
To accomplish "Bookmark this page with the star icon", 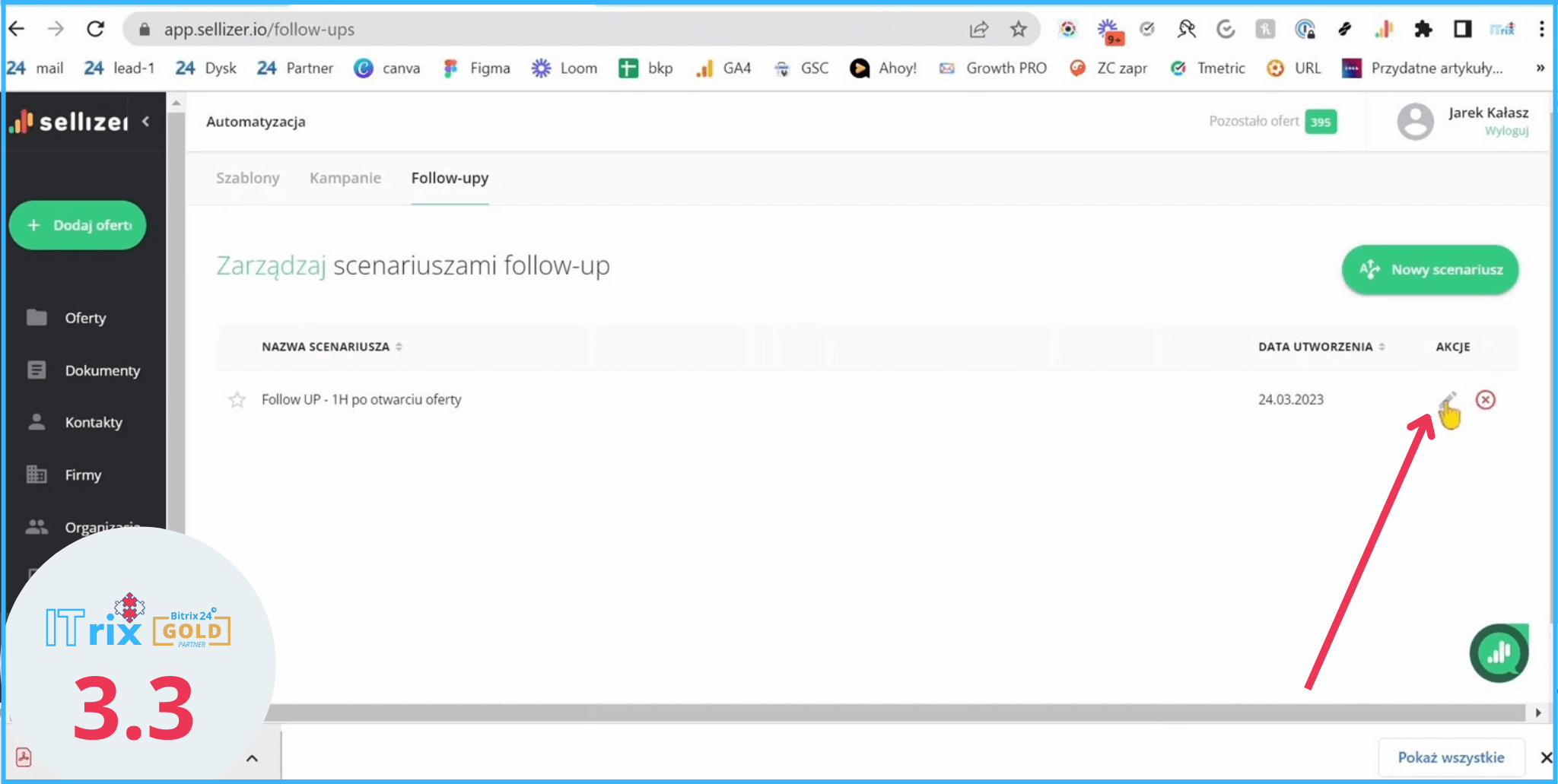I will click(1018, 30).
